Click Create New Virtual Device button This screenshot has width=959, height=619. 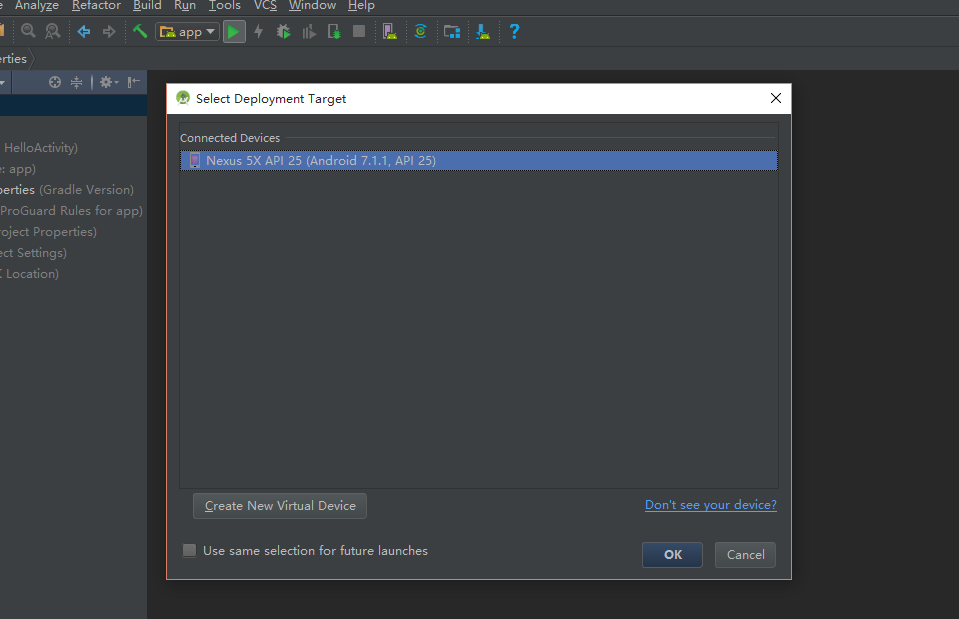280,506
